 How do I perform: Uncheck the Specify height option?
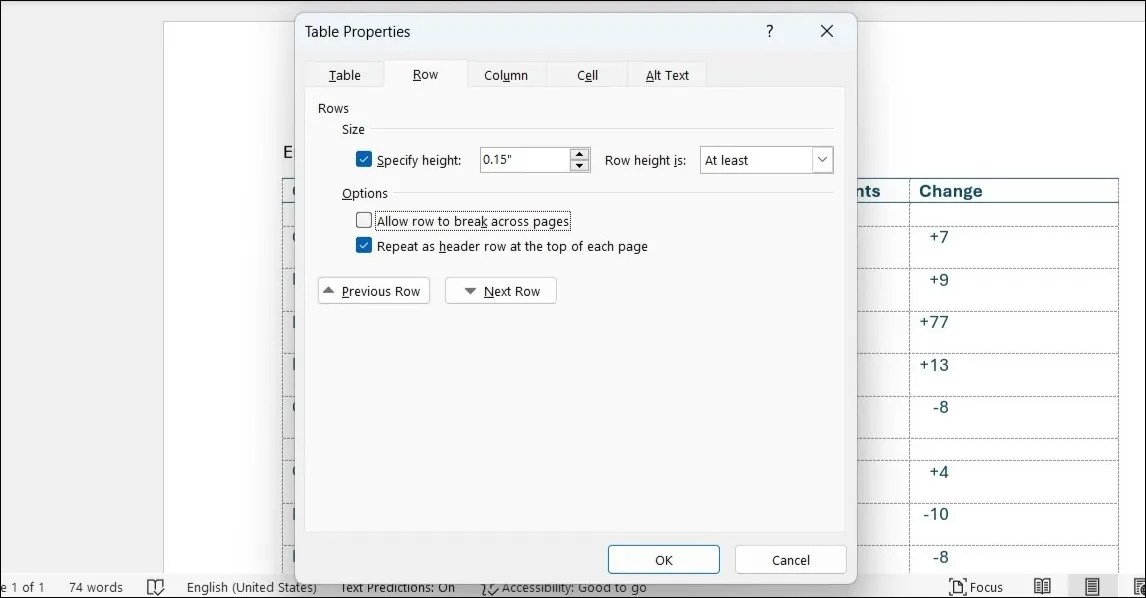pyautogui.click(x=363, y=159)
